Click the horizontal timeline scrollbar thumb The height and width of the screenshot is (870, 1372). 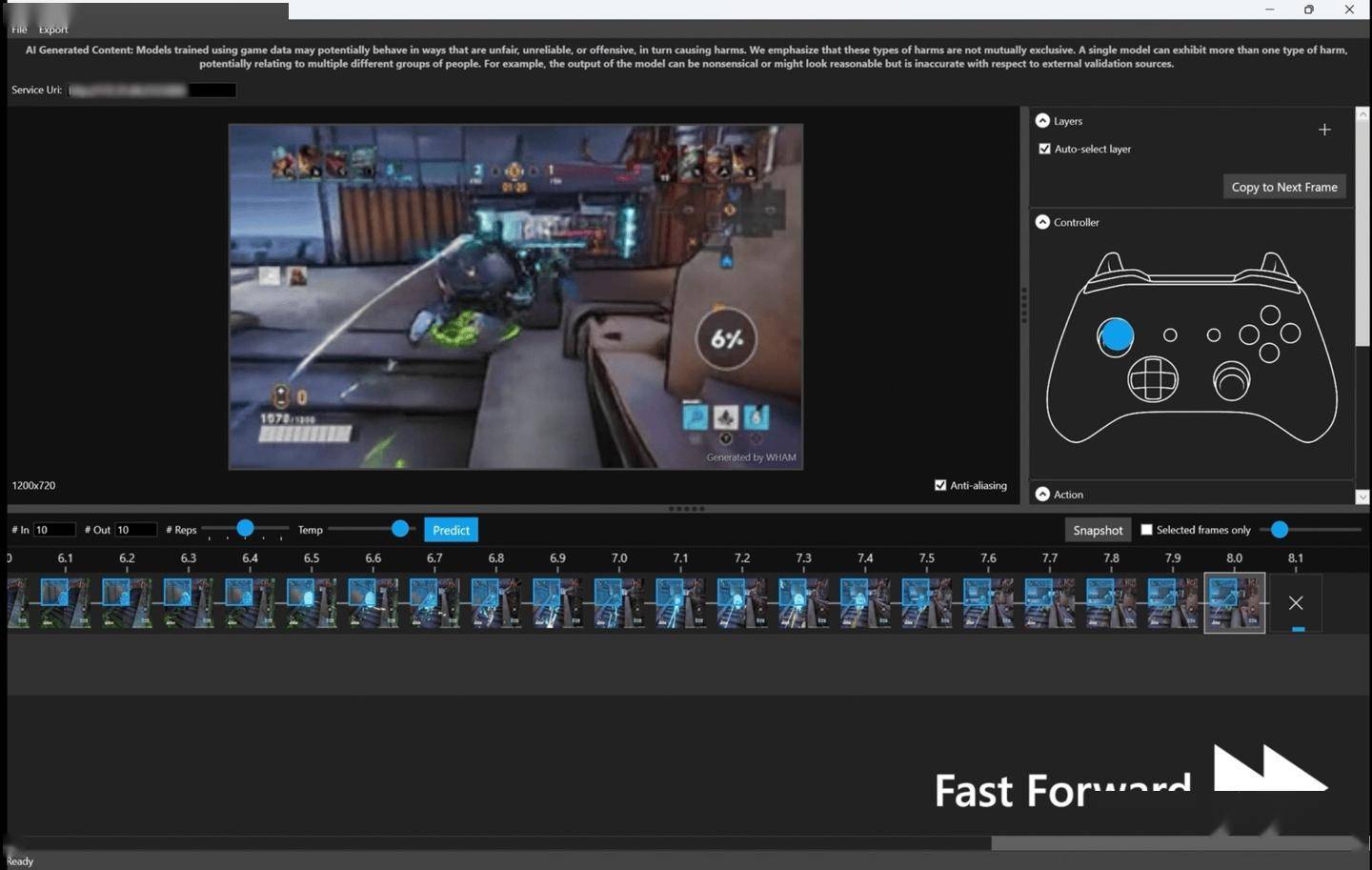[x=1177, y=843]
